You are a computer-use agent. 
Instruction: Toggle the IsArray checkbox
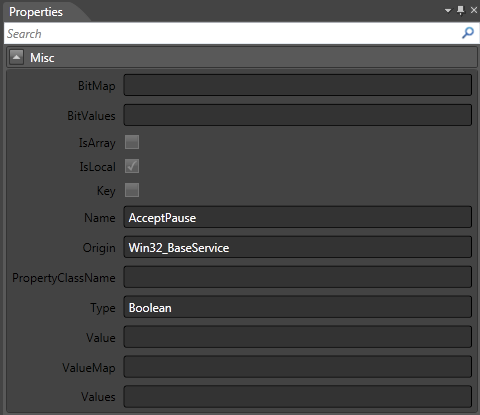[132, 142]
